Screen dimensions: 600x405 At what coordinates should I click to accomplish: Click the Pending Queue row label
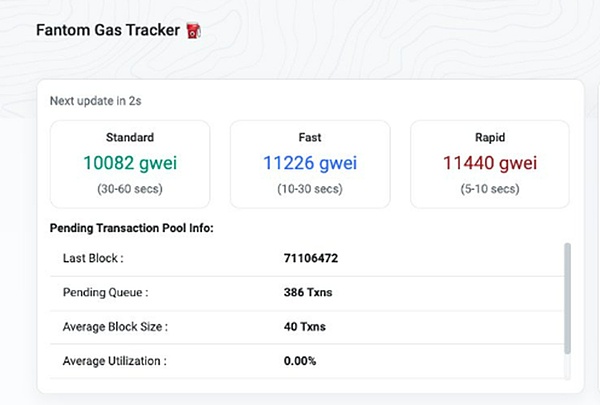tap(104, 292)
